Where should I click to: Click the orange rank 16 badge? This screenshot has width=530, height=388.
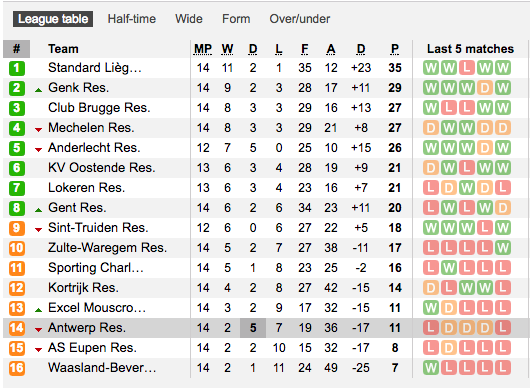point(17,368)
